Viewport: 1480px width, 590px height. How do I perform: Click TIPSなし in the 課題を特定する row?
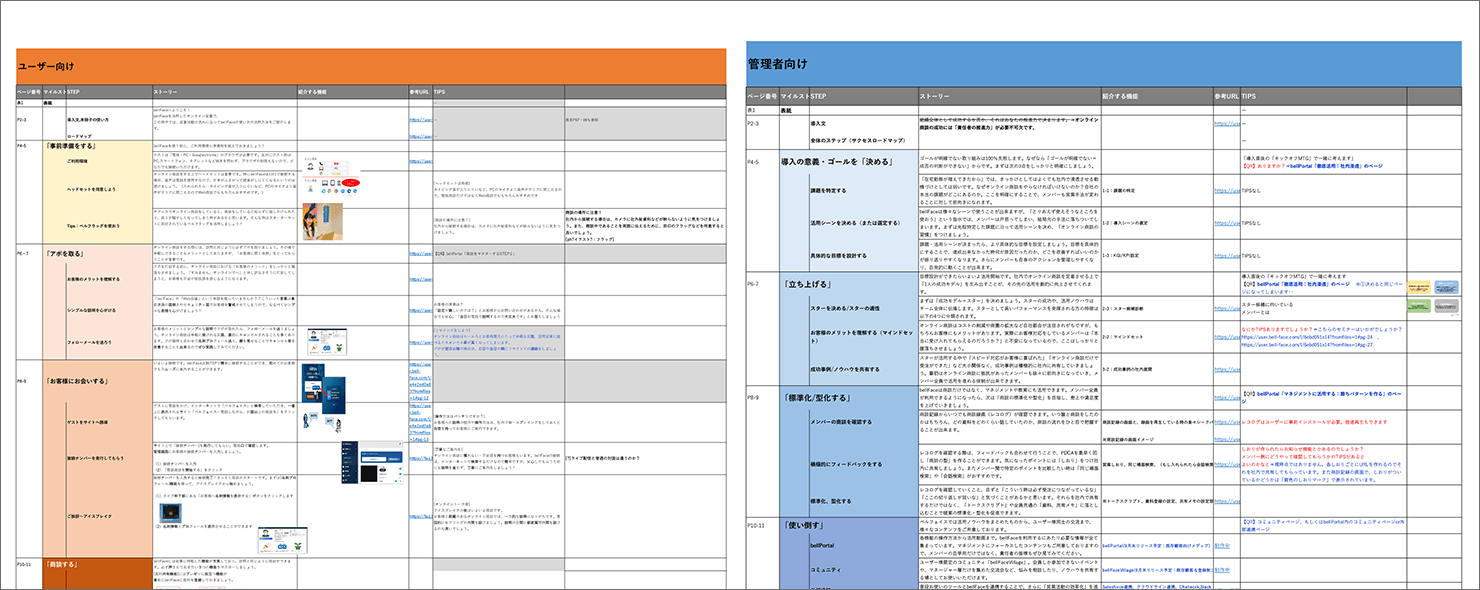pyautogui.click(x=1252, y=189)
